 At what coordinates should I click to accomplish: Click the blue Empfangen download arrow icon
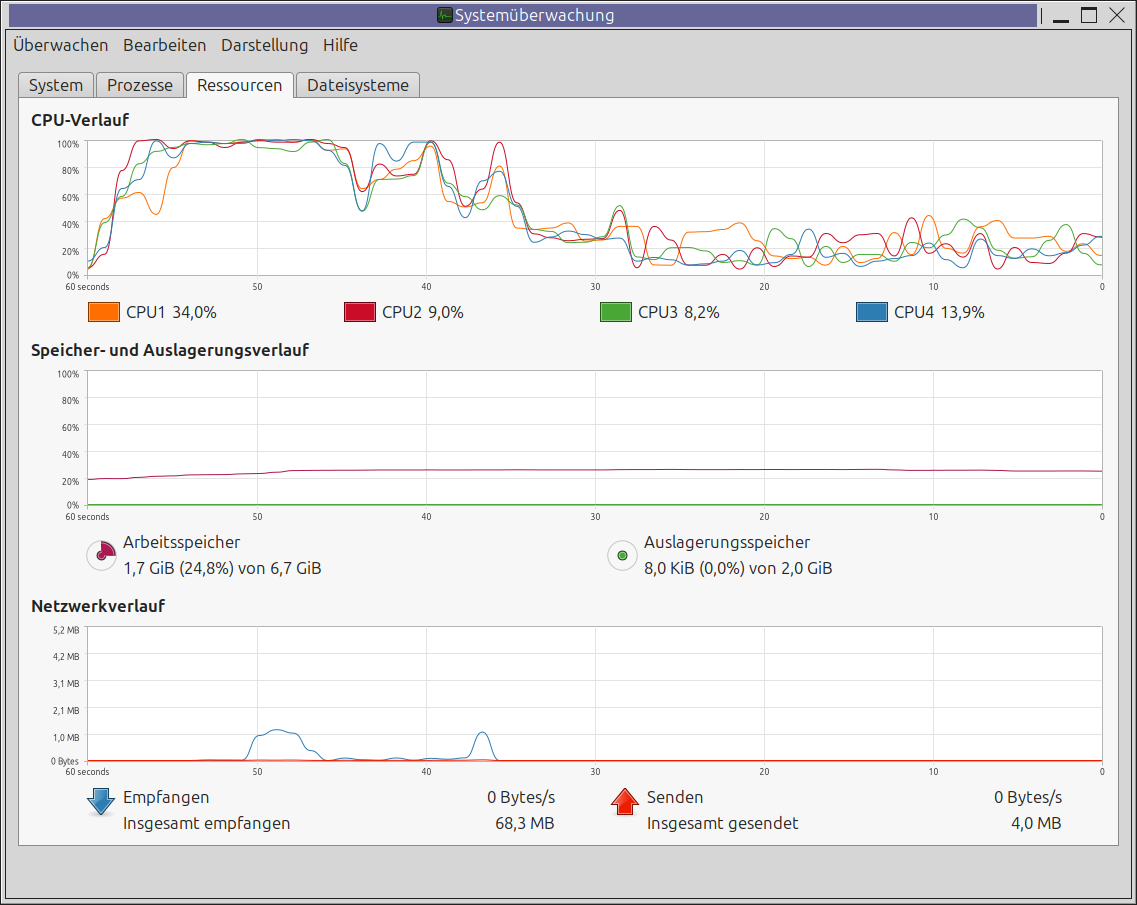101,802
